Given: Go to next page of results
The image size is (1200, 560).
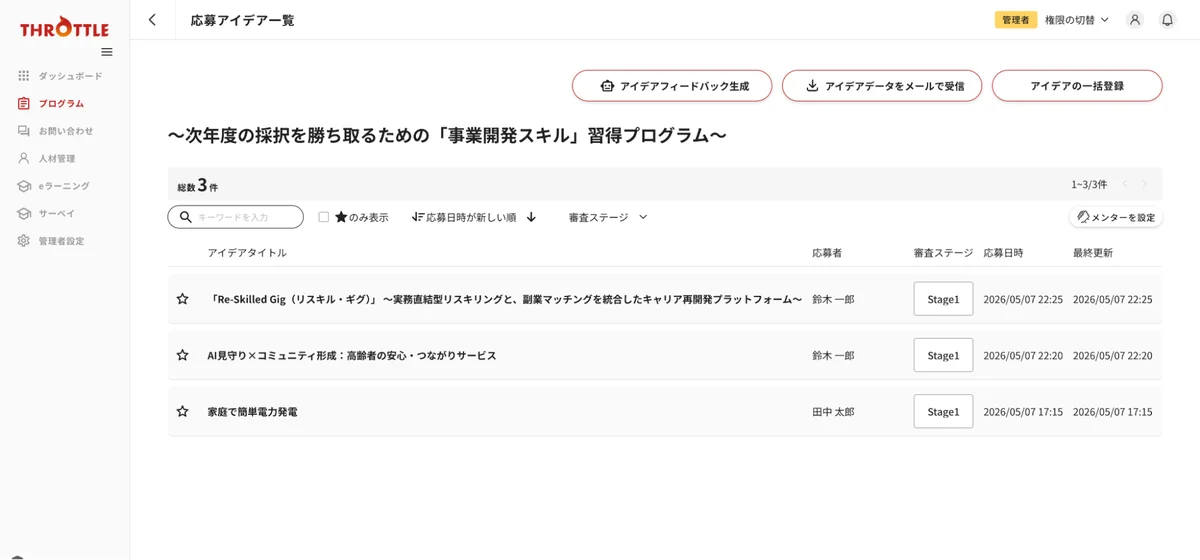Looking at the screenshot, I should [x=1145, y=184].
